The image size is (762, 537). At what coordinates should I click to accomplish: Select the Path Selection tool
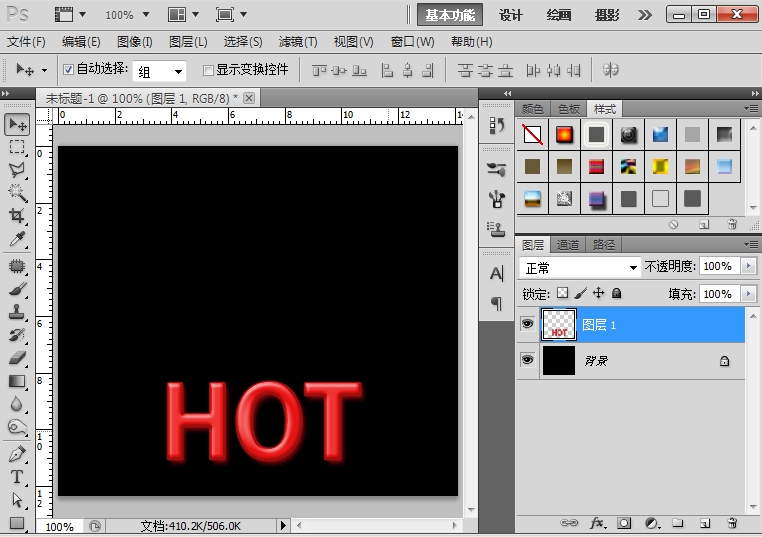tap(17, 500)
